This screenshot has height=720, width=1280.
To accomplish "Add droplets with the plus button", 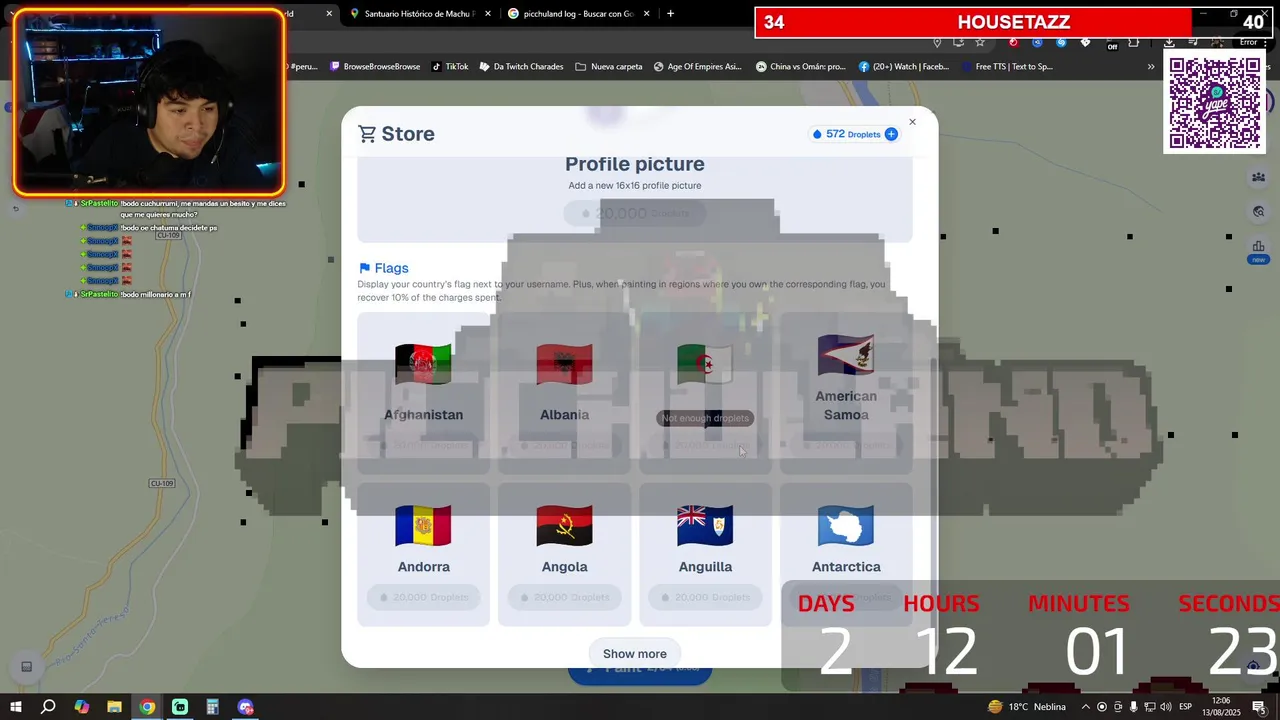I will 891,134.
